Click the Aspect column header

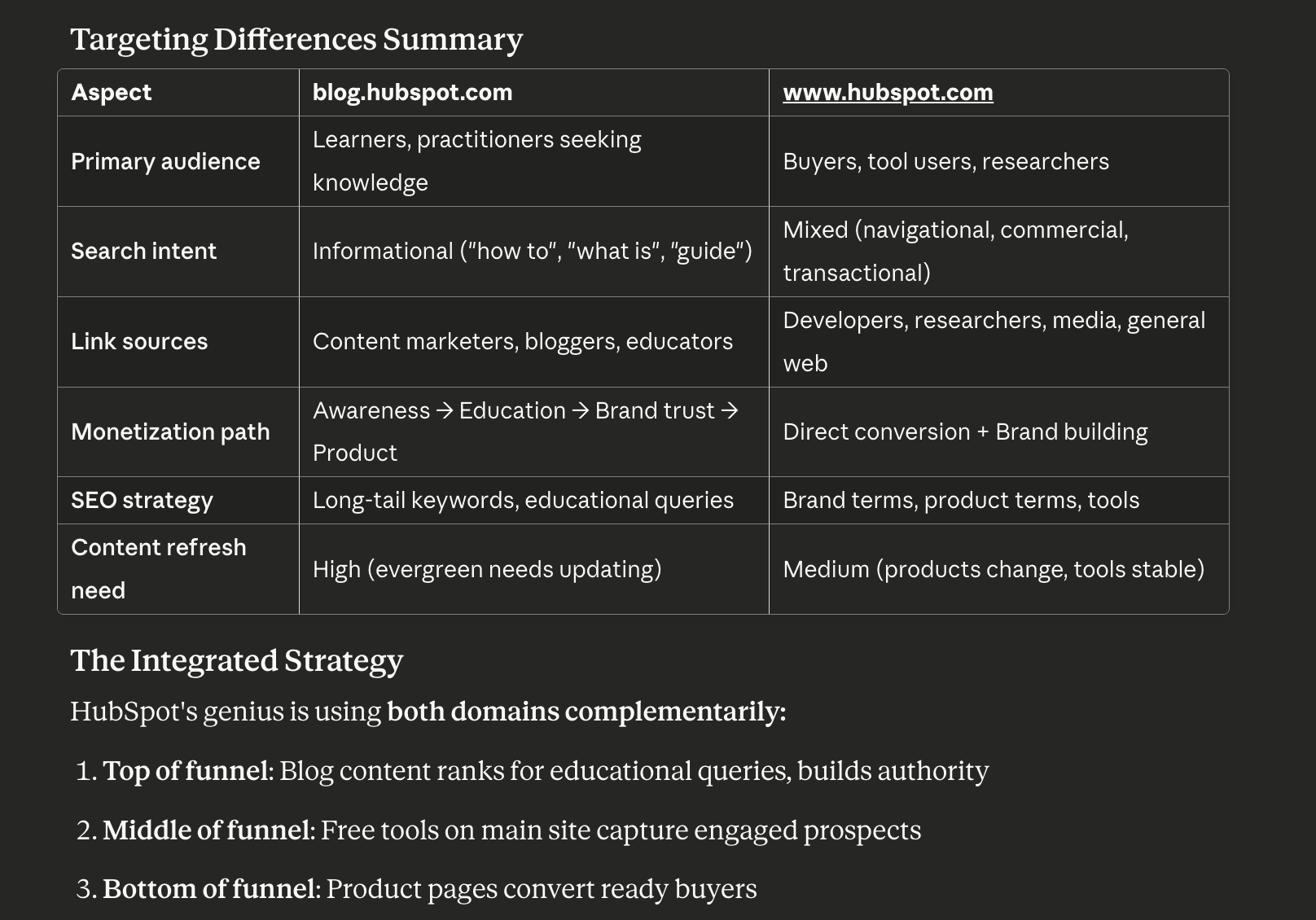pos(112,92)
